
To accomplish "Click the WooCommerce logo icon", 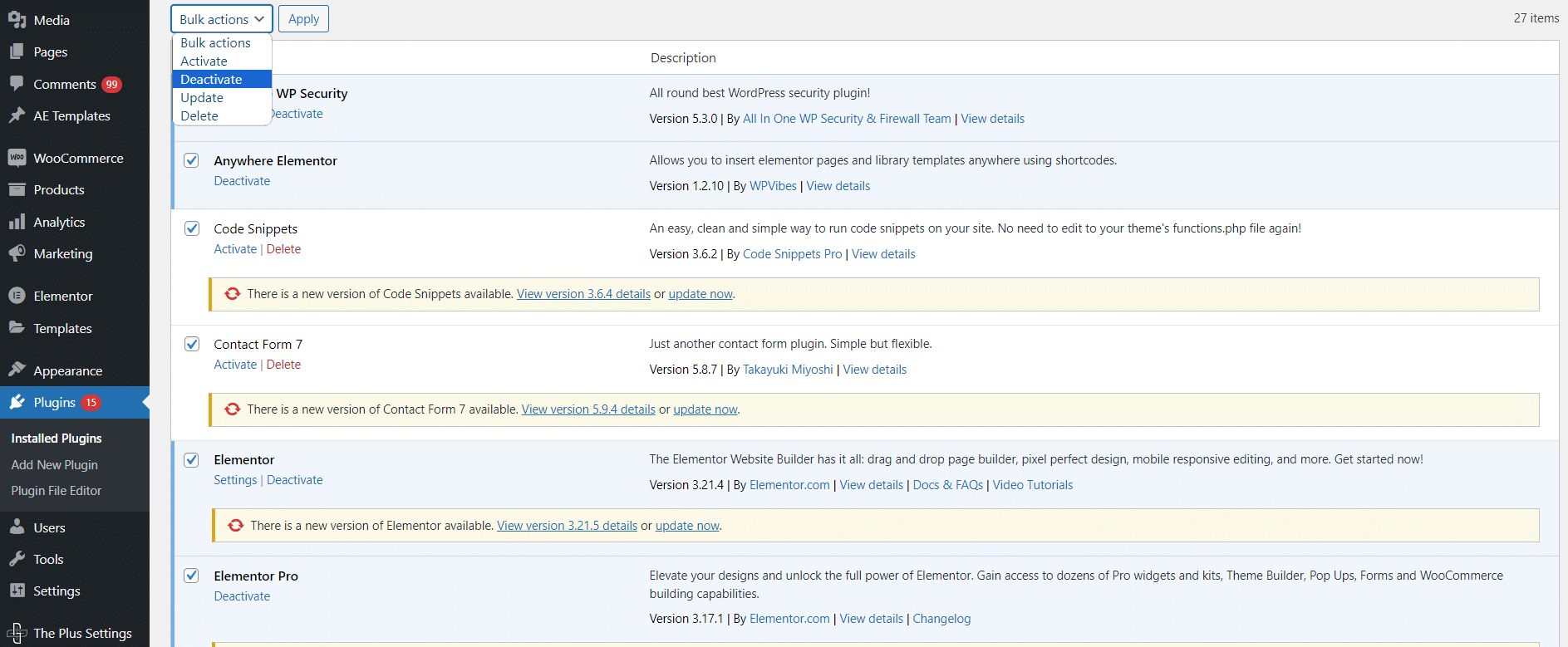I will [x=17, y=158].
